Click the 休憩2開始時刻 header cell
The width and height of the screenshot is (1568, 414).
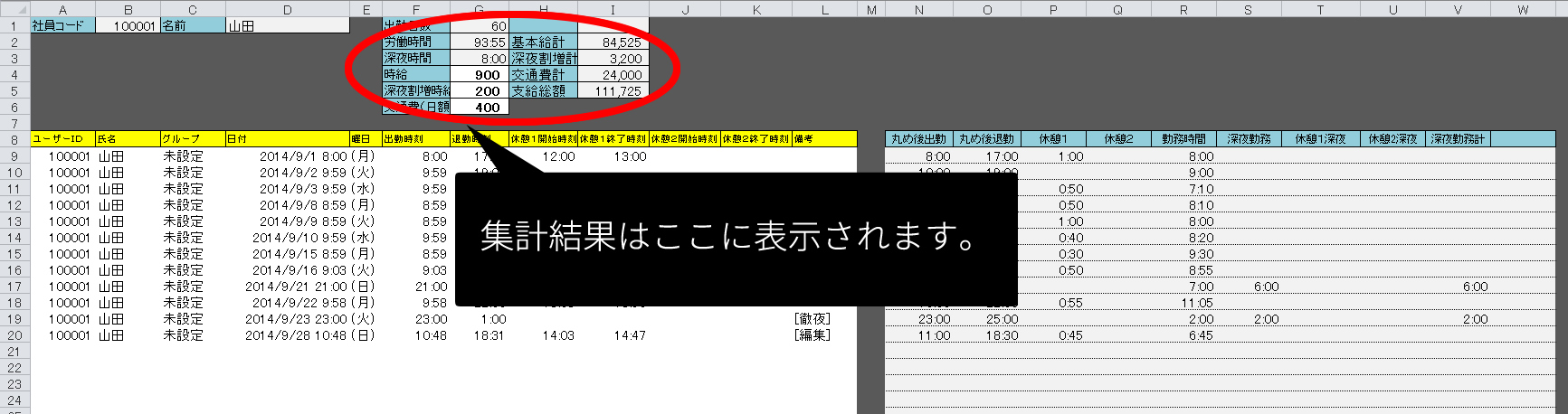pos(684,139)
